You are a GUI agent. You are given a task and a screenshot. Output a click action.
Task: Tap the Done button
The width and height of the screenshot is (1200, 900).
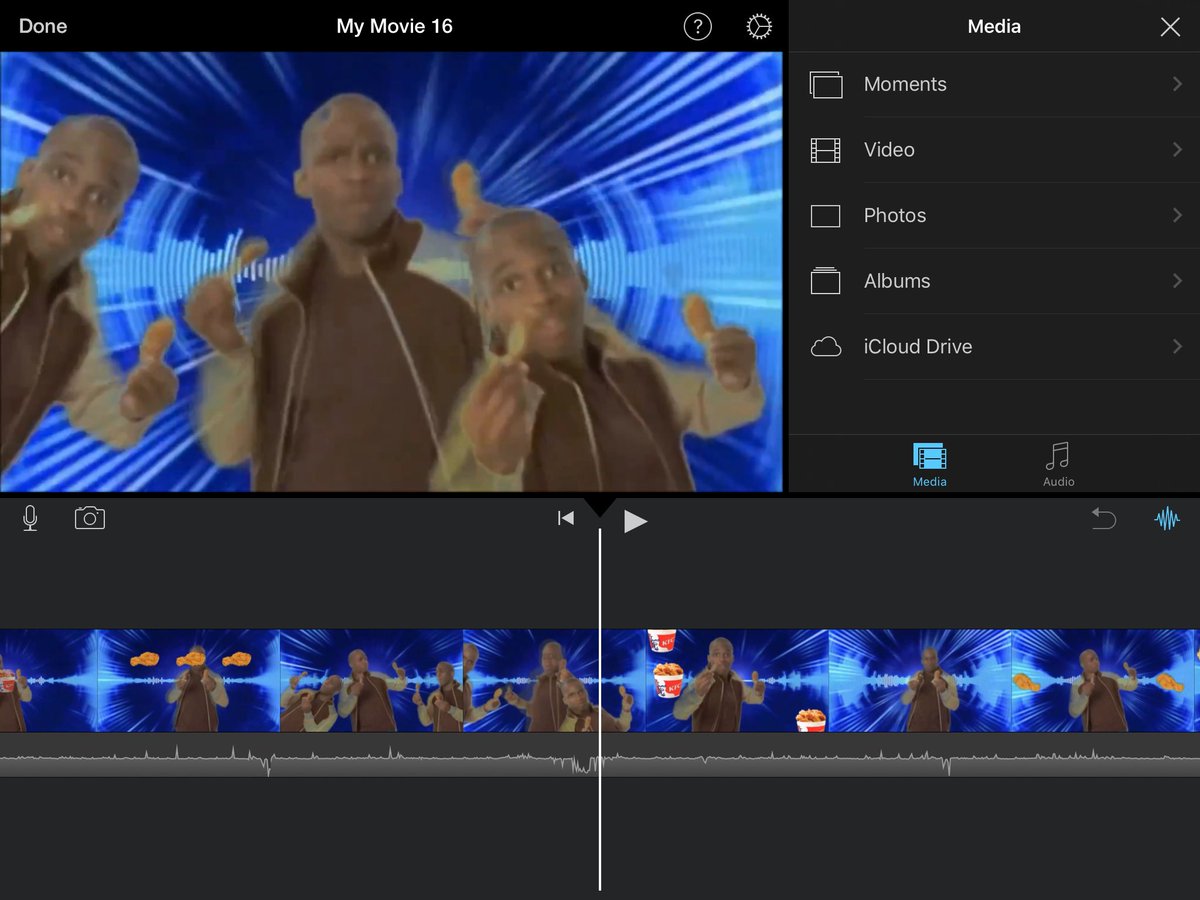pyautogui.click(x=43, y=26)
